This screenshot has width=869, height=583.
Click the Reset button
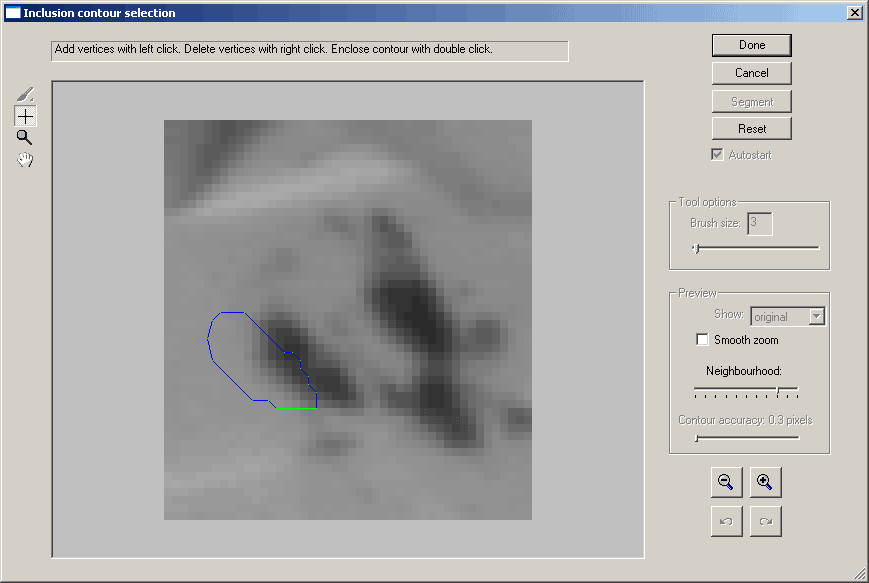(x=752, y=129)
